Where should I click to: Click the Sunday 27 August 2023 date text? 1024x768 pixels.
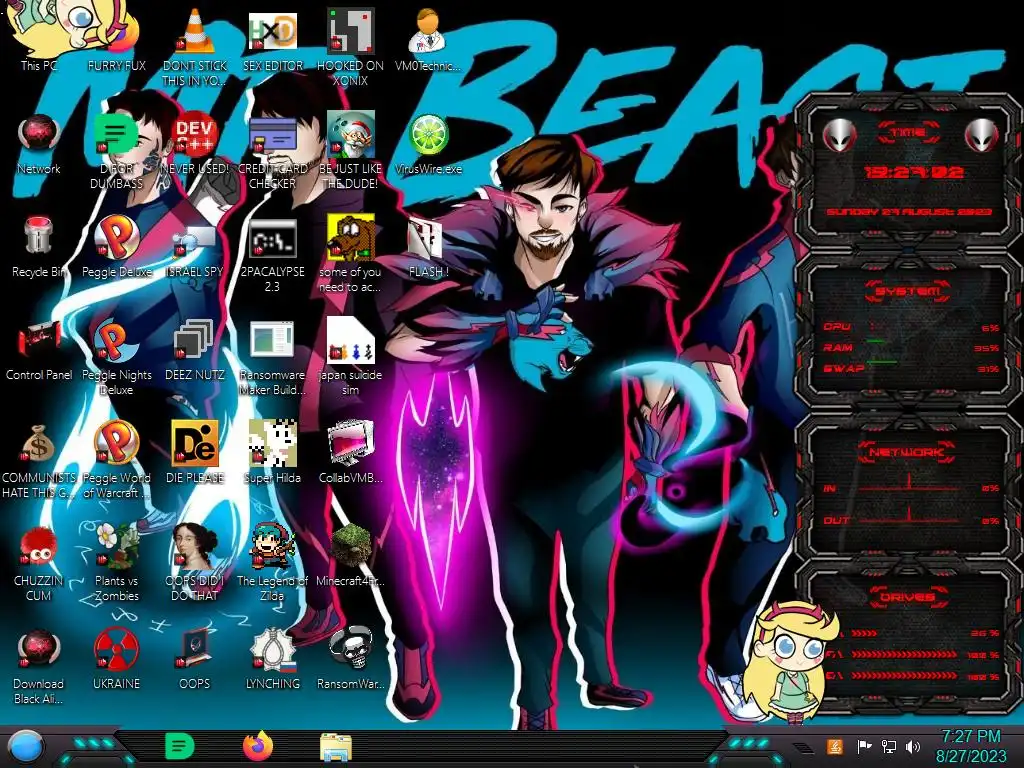[909, 212]
